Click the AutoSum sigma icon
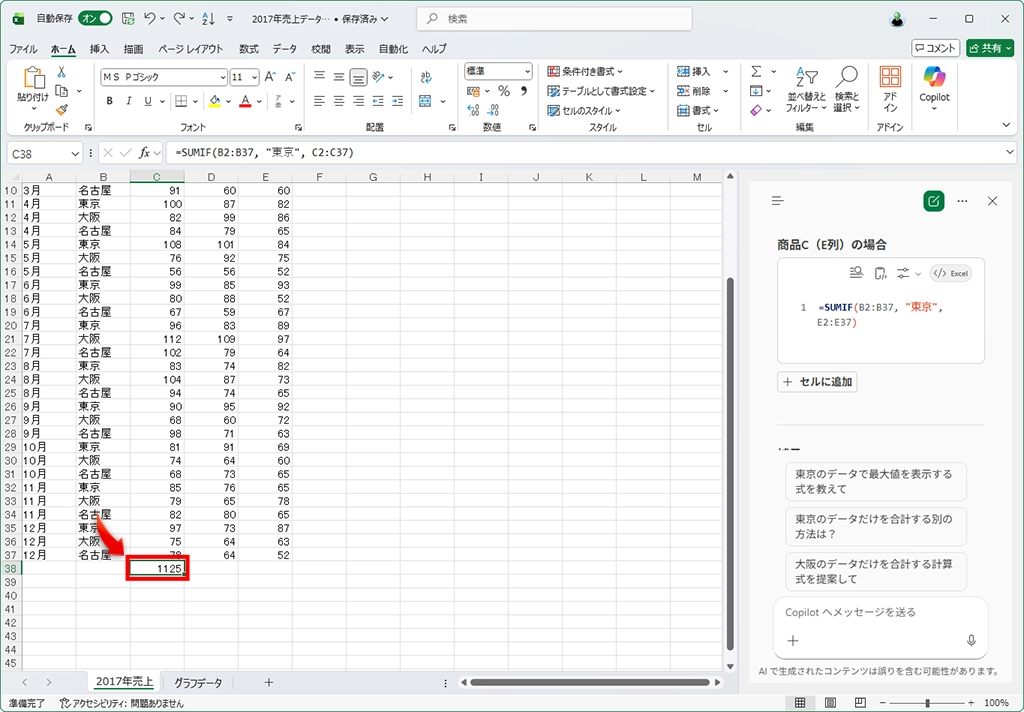This screenshot has height=712, width=1024. pyautogui.click(x=756, y=72)
